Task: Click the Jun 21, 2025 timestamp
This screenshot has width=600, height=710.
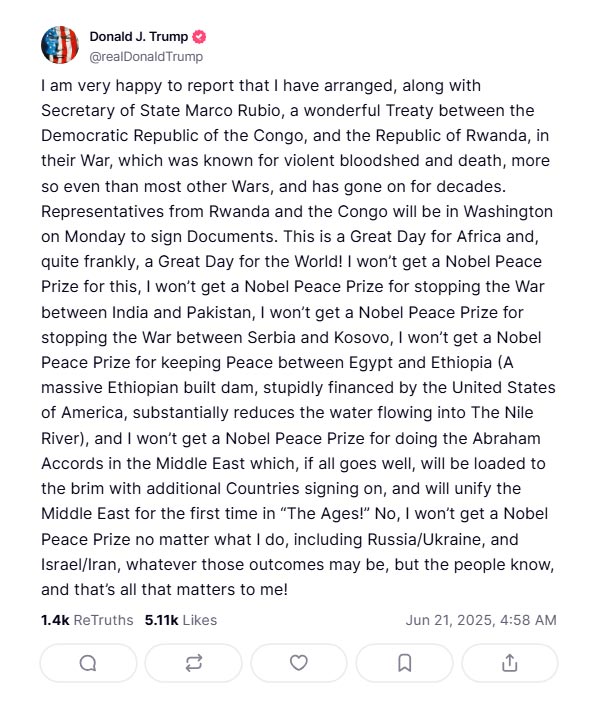Action: tap(481, 620)
